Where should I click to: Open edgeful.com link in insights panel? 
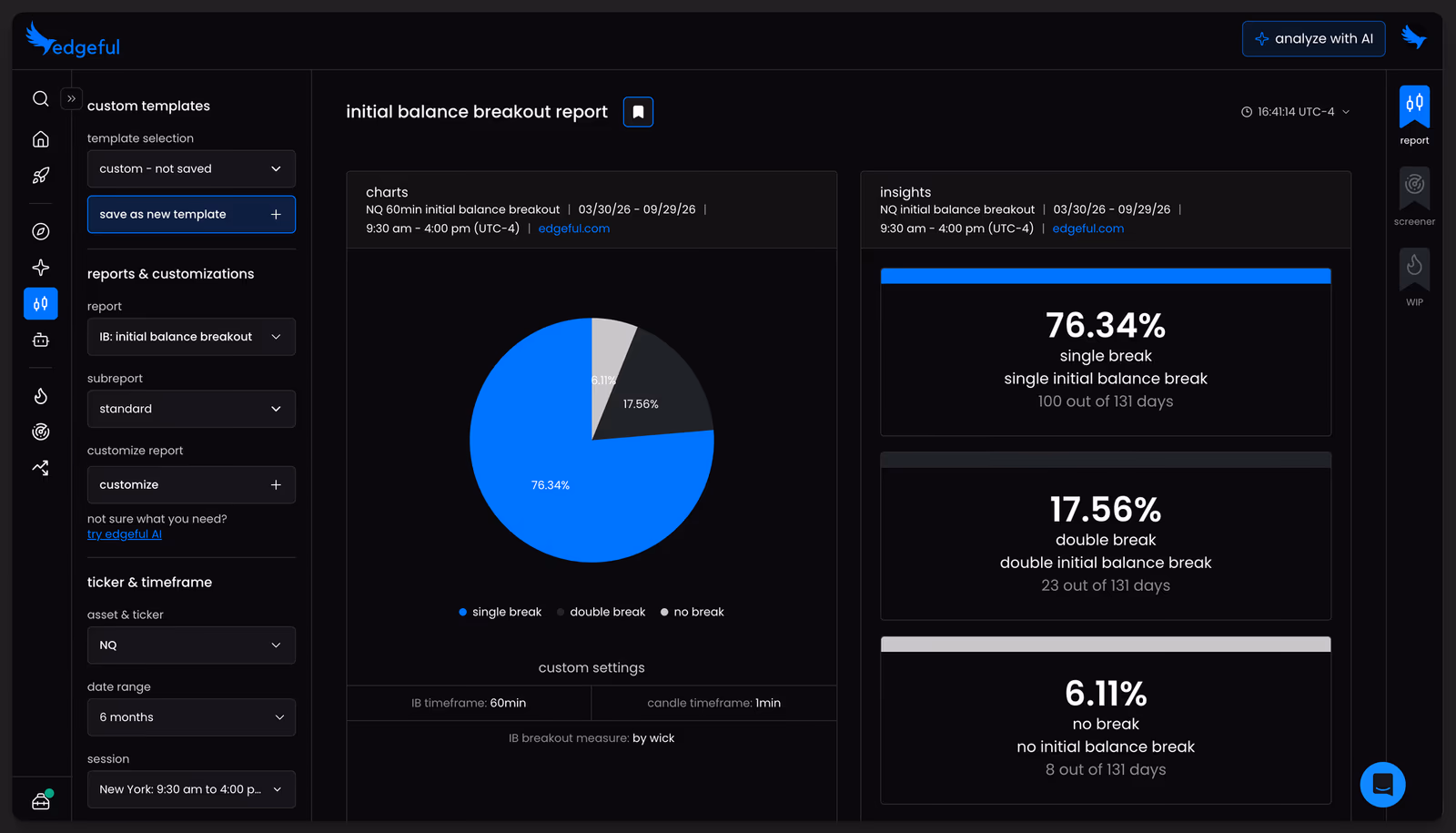1088,229
